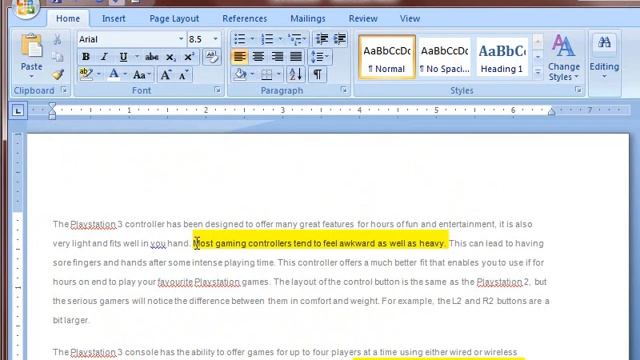Open the Change Case menu
This screenshot has height=360, width=640.
pyautogui.click(x=141, y=75)
